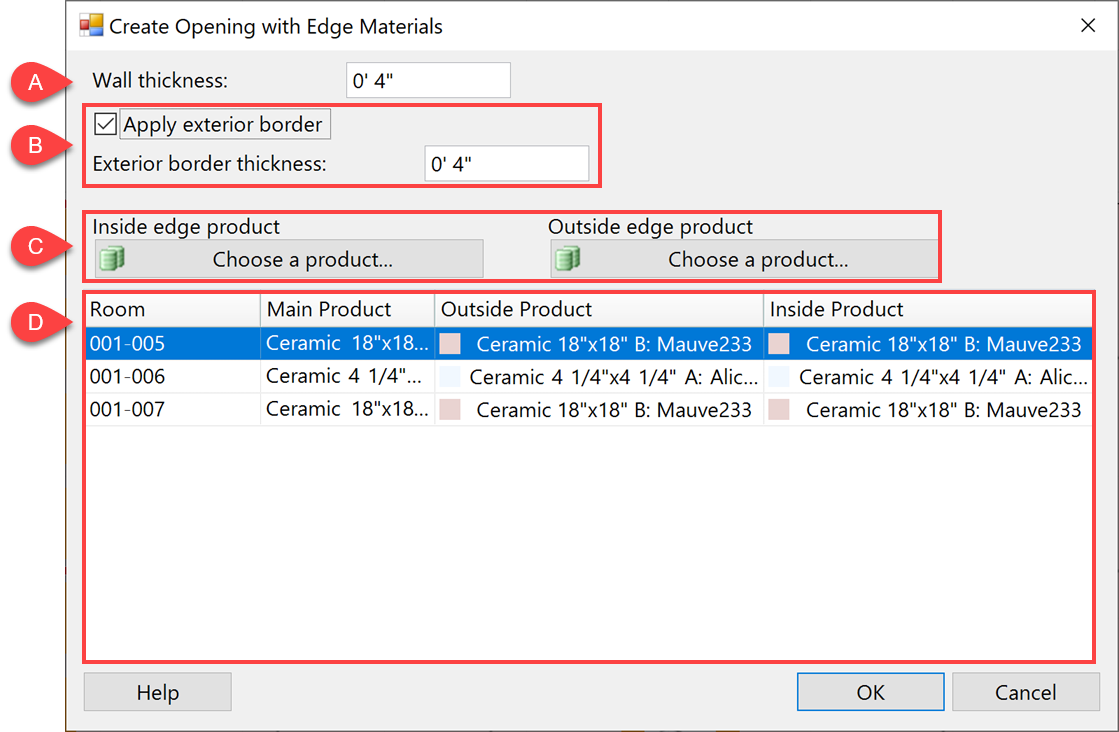Click Inside Product swatch for room 001-005
Viewport: 1119px width, 732px height.
pos(779,344)
